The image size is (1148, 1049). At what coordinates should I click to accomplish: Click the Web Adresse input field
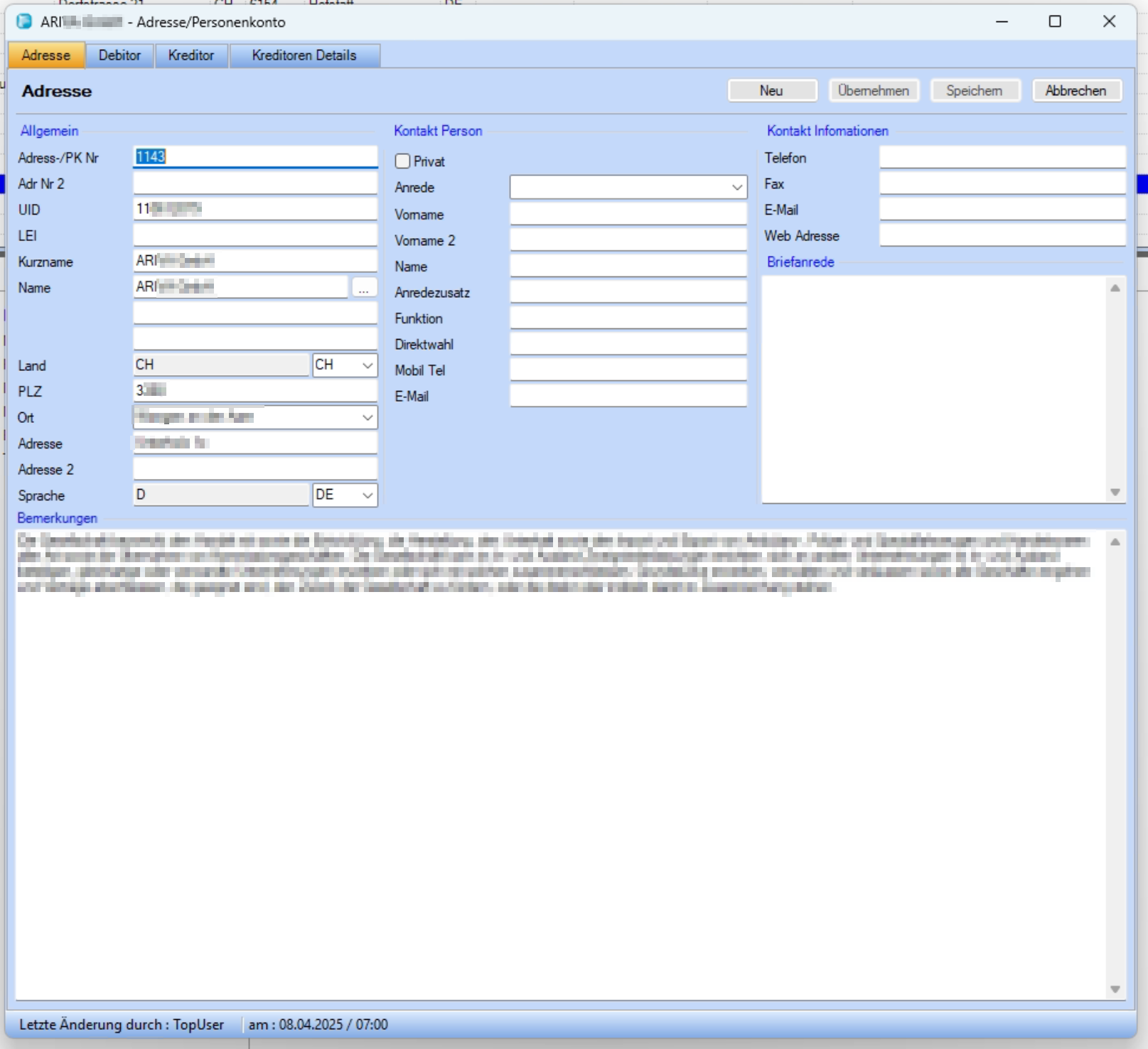[1002, 235]
